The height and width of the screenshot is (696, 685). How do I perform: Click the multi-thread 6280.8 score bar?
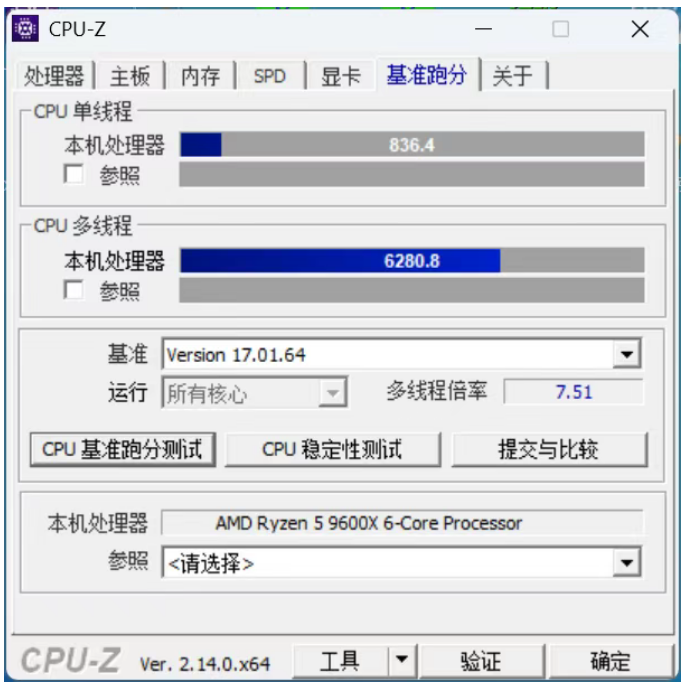click(412, 260)
